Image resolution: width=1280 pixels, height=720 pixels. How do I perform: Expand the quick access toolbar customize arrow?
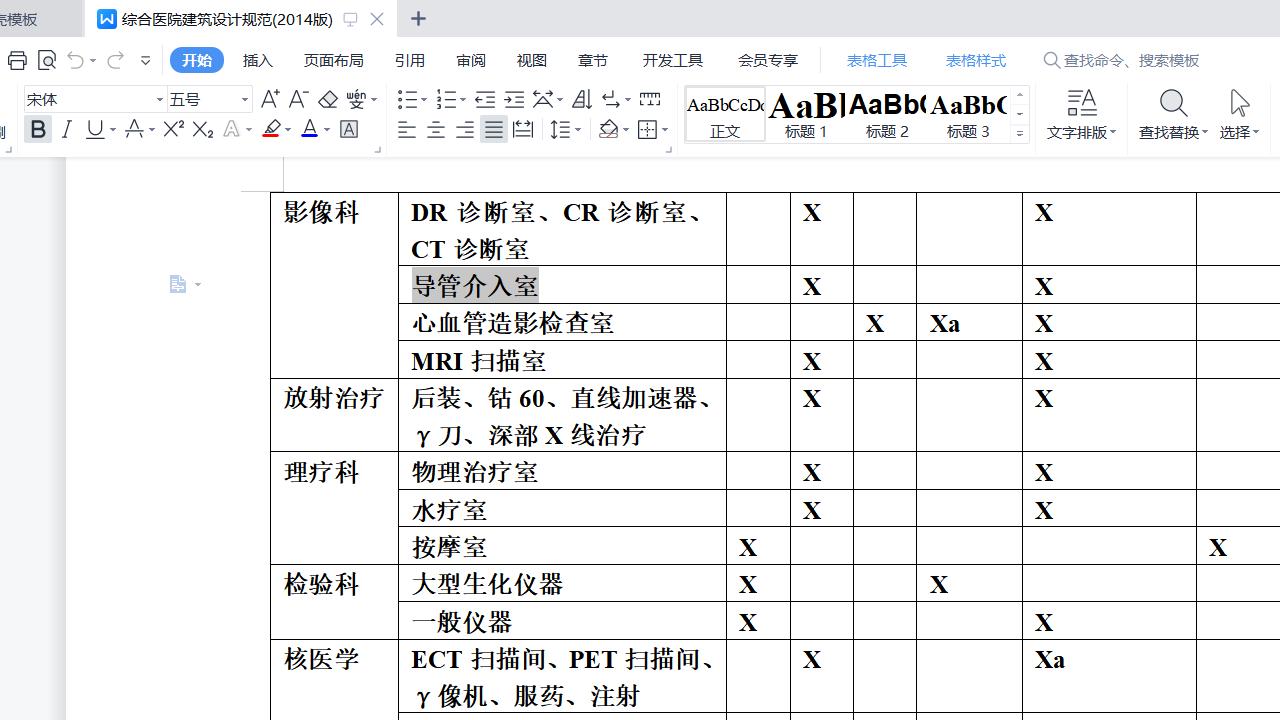coord(145,61)
